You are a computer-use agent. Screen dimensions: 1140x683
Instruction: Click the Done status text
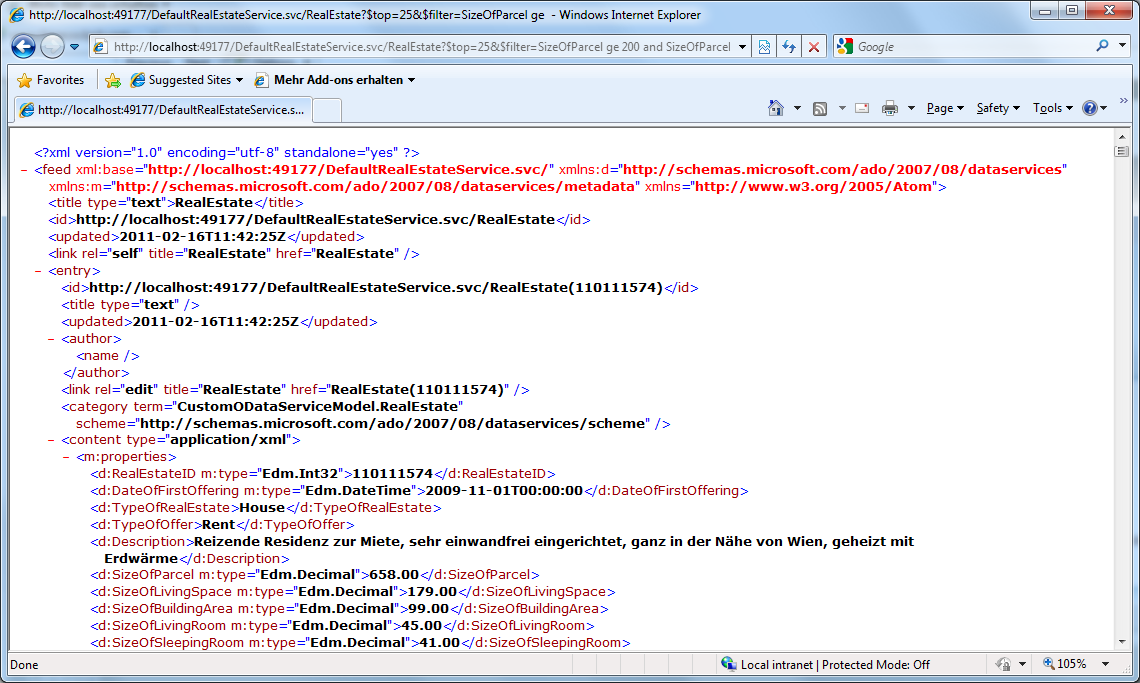click(25, 665)
